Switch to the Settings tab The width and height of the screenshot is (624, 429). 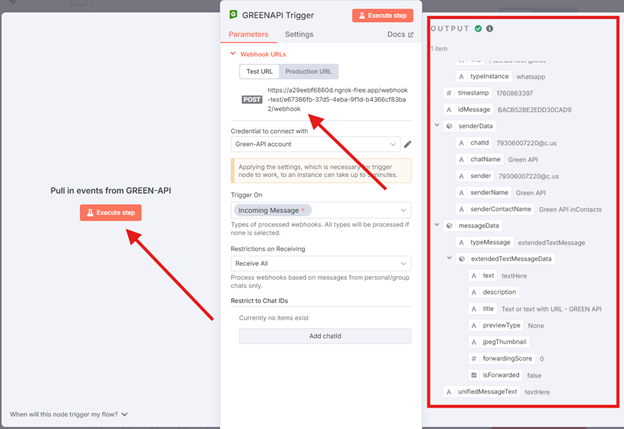point(298,35)
